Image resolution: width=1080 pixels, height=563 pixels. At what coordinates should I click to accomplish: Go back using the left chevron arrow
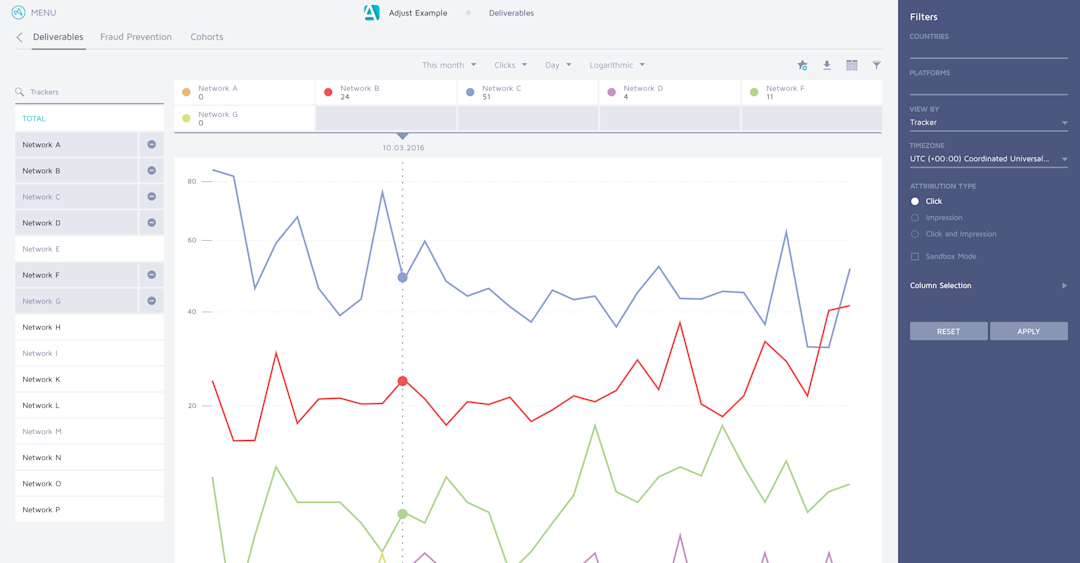coord(19,37)
